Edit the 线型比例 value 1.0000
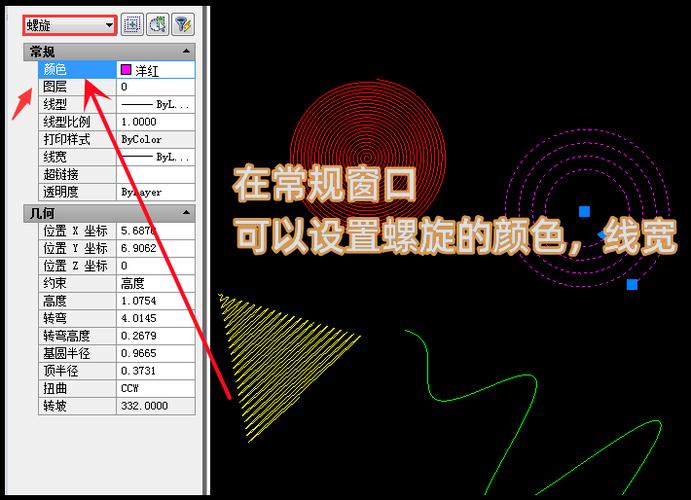691x500 pixels. coord(156,122)
